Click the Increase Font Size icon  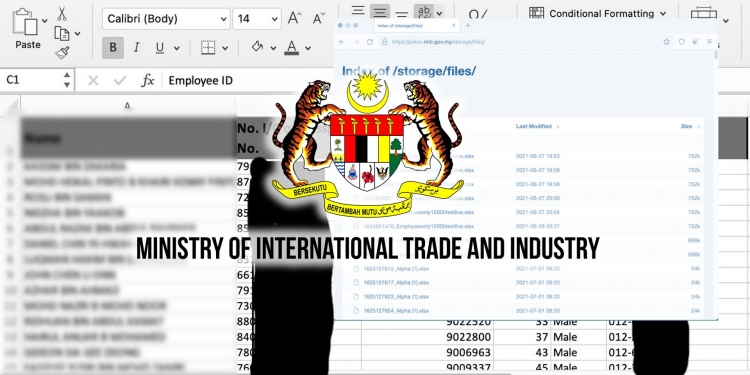coord(294,19)
